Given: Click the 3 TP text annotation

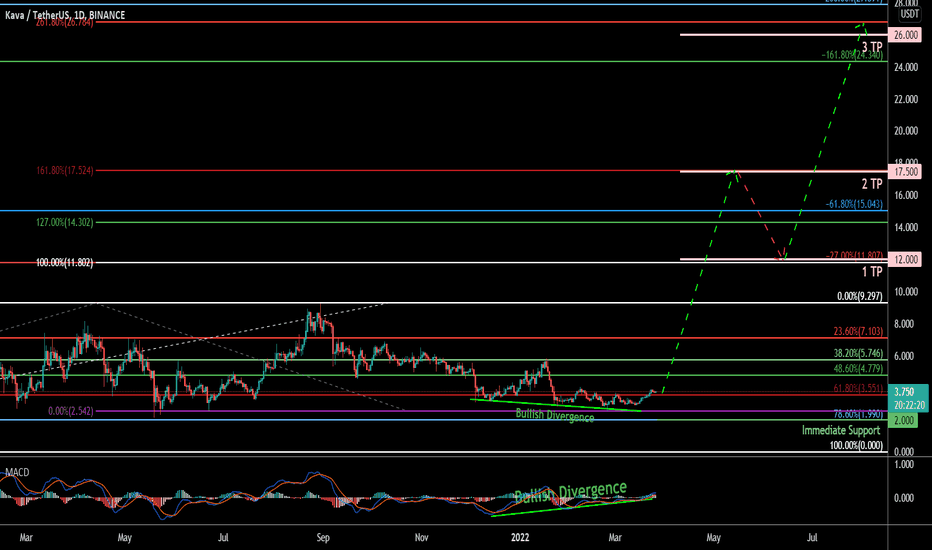Looking at the screenshot, I should (x=872, y=46).
